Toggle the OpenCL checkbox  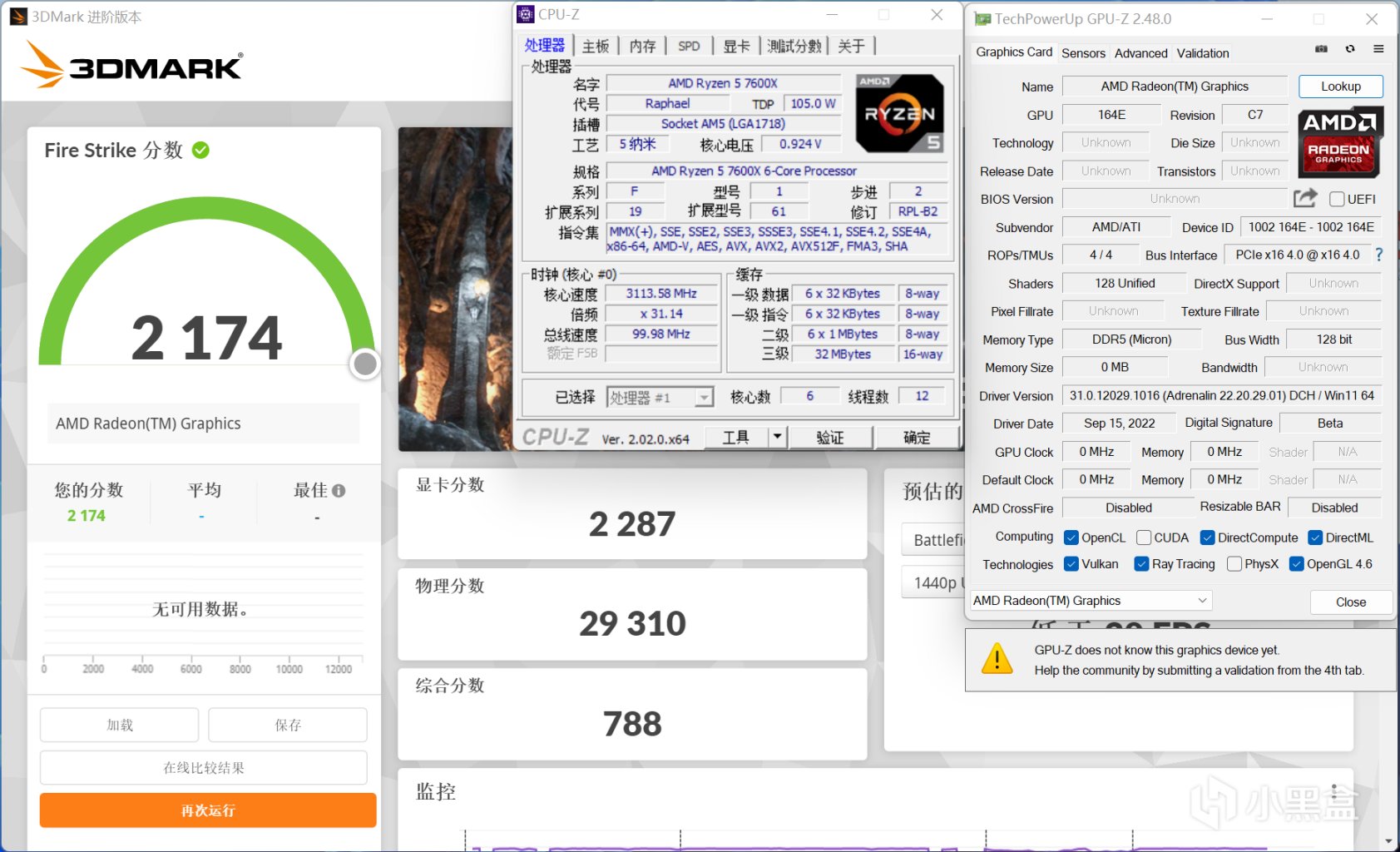pyautogui.click(x=1071, y=537)
